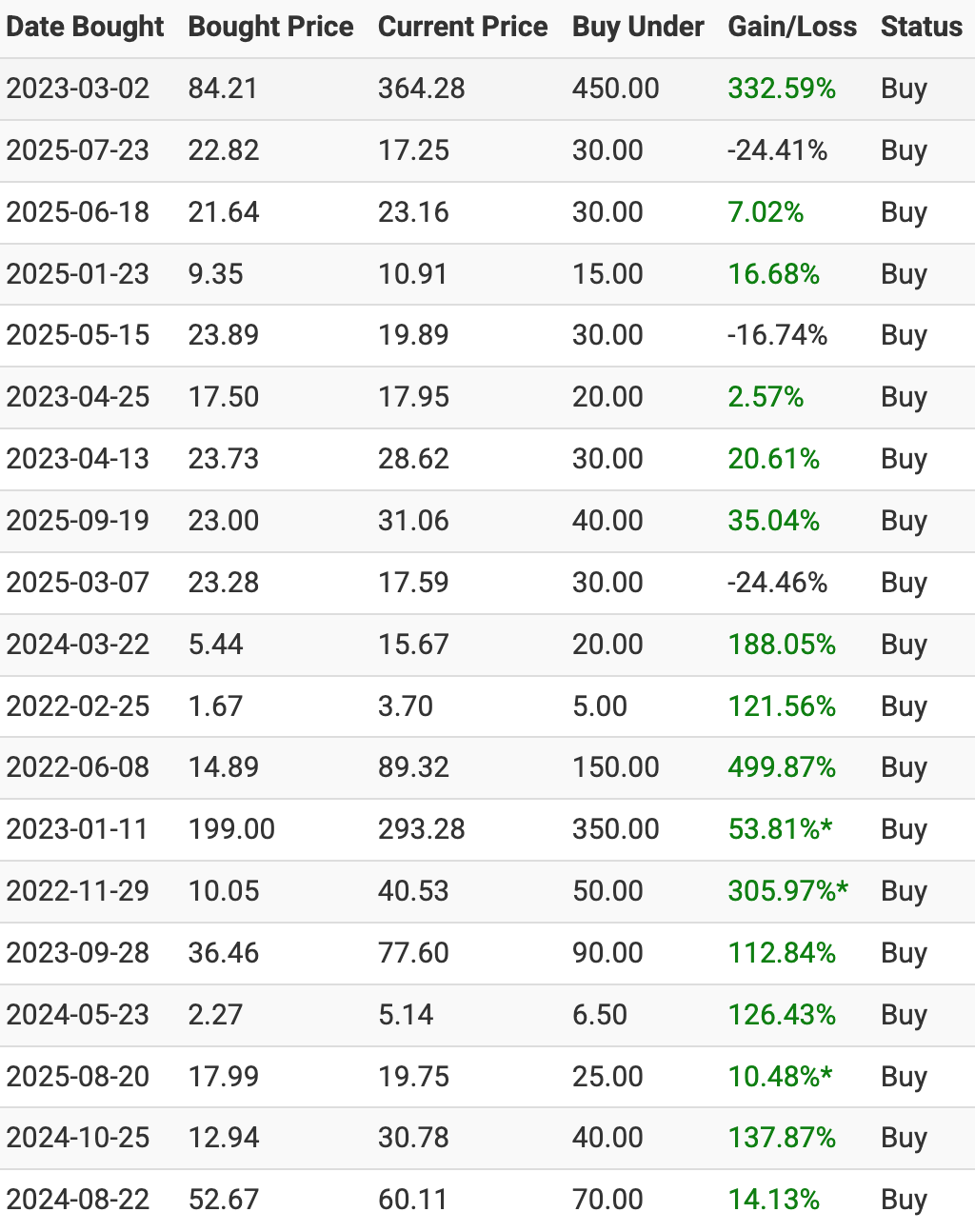The image size is (975, 1232).
Task: Click Buy status in the 2024-08-22 row
Action: coord(904,1200)
